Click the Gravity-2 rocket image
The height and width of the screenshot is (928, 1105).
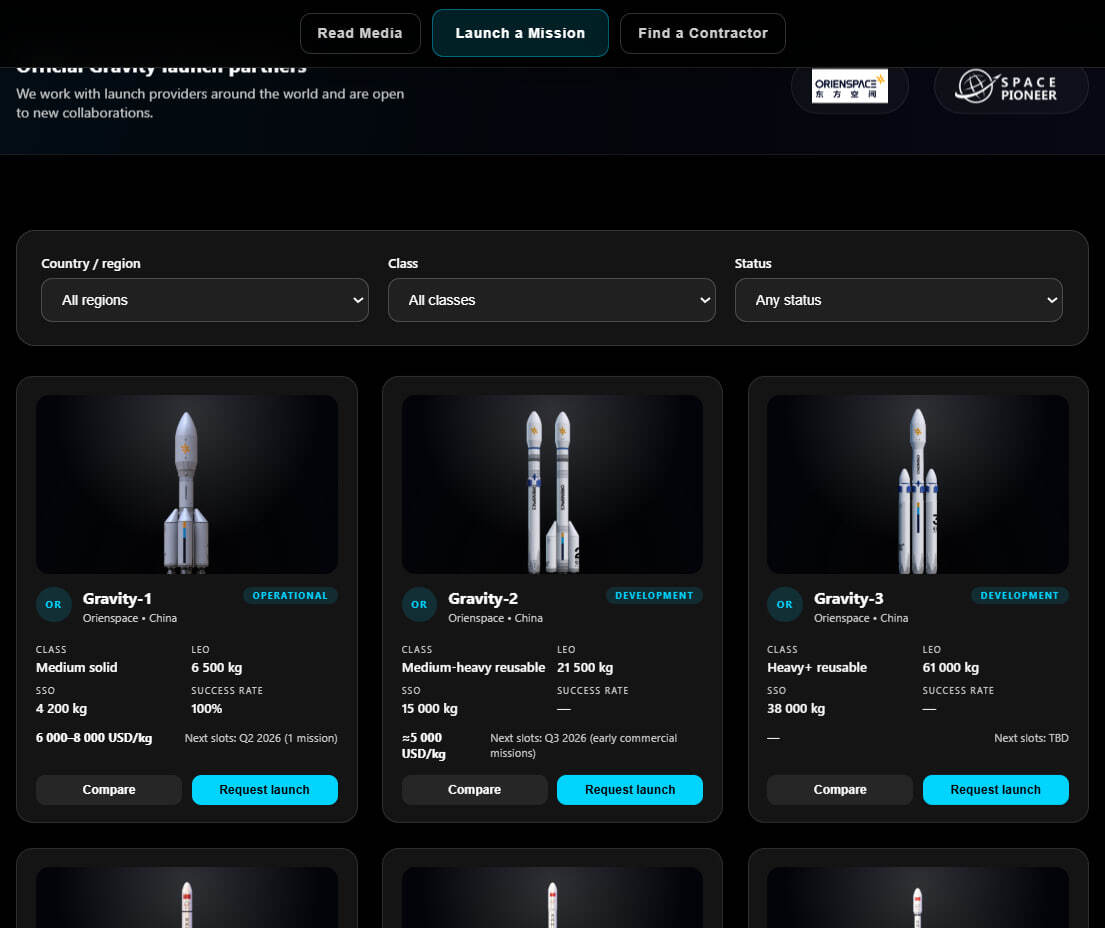coord(551,484)
